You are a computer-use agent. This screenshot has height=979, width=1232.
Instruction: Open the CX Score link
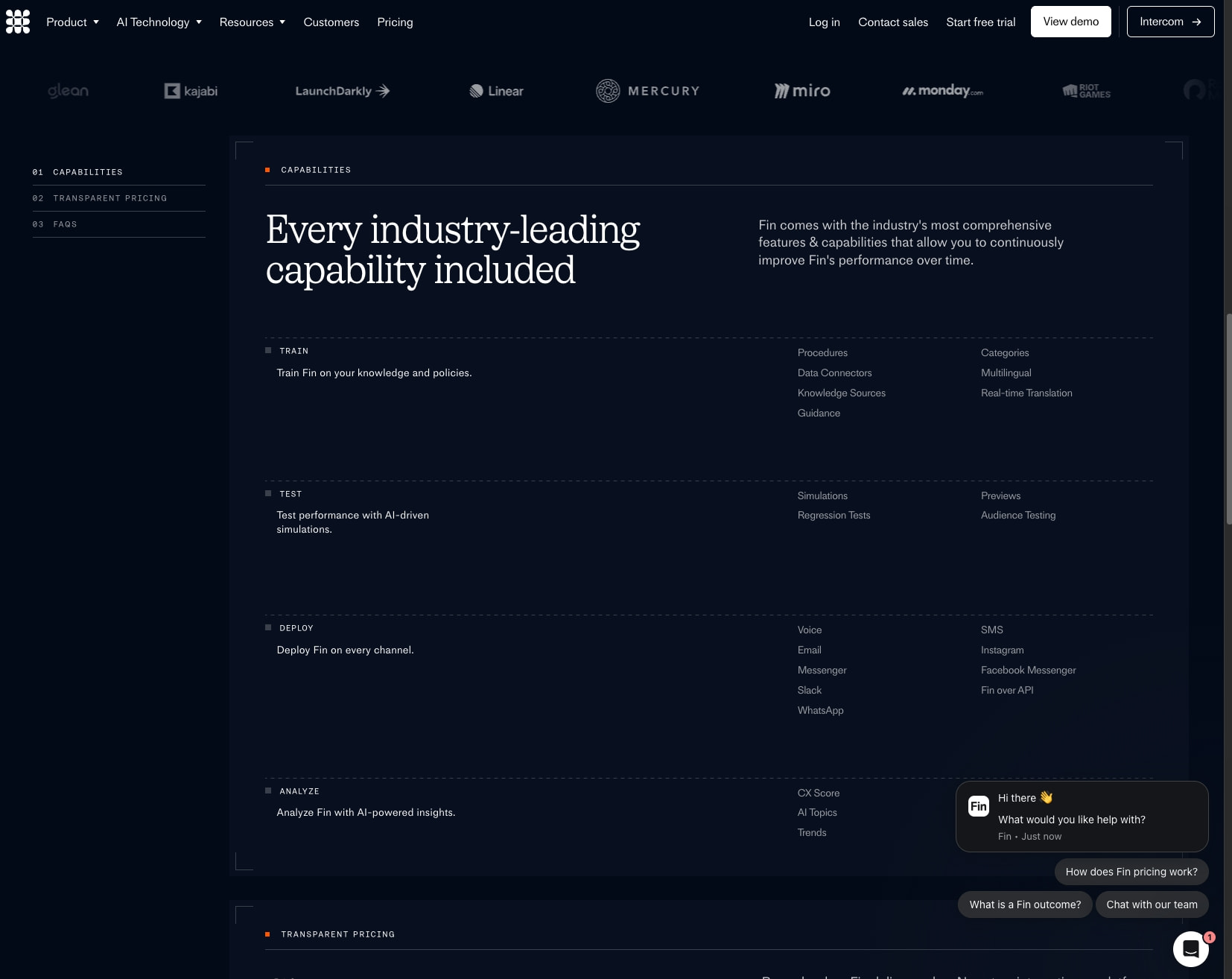tap(818, 793)
